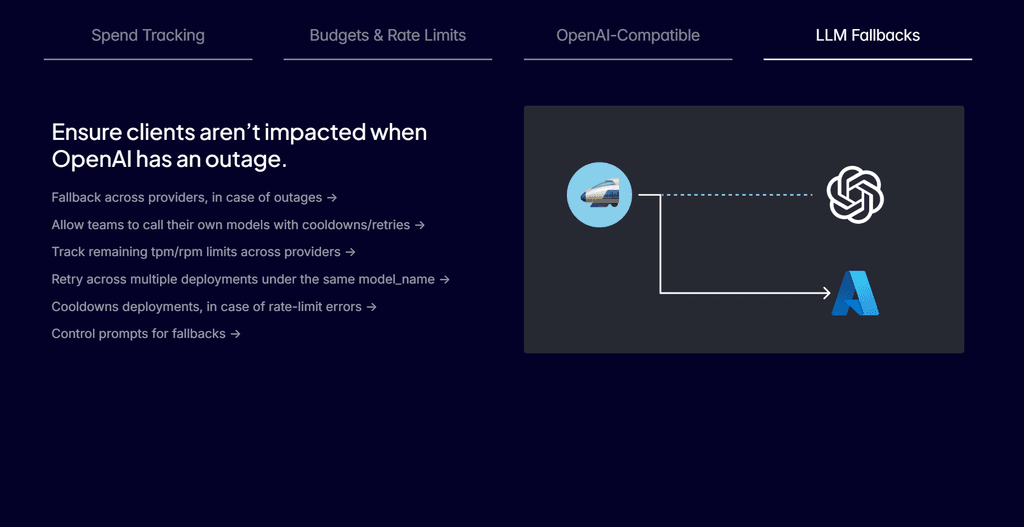Follow the 'Allow teams to call their own models' link
The image size is (1024, 527).
click(x=231, y=225)
